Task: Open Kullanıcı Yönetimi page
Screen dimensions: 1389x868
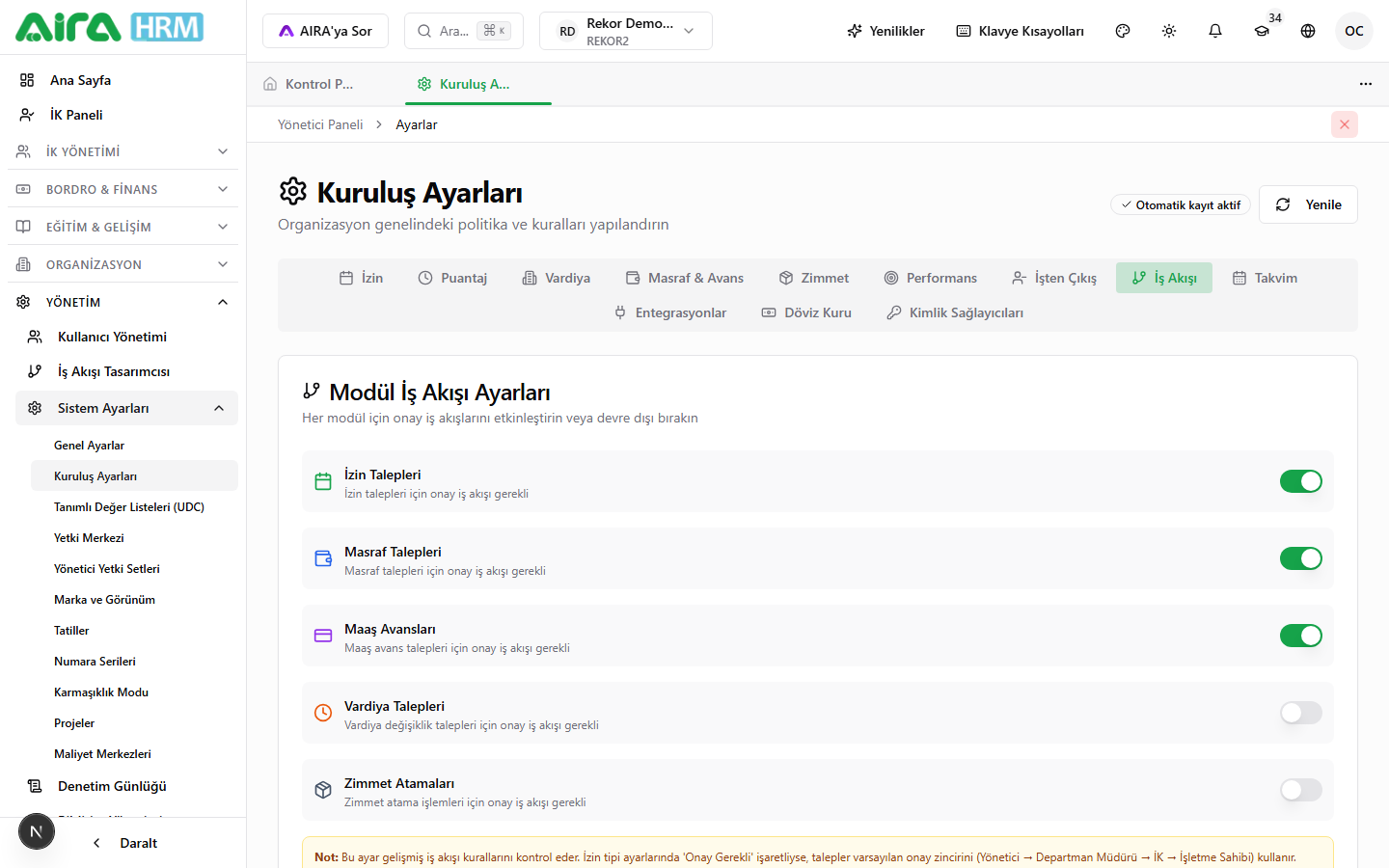Action: point(126,337)
